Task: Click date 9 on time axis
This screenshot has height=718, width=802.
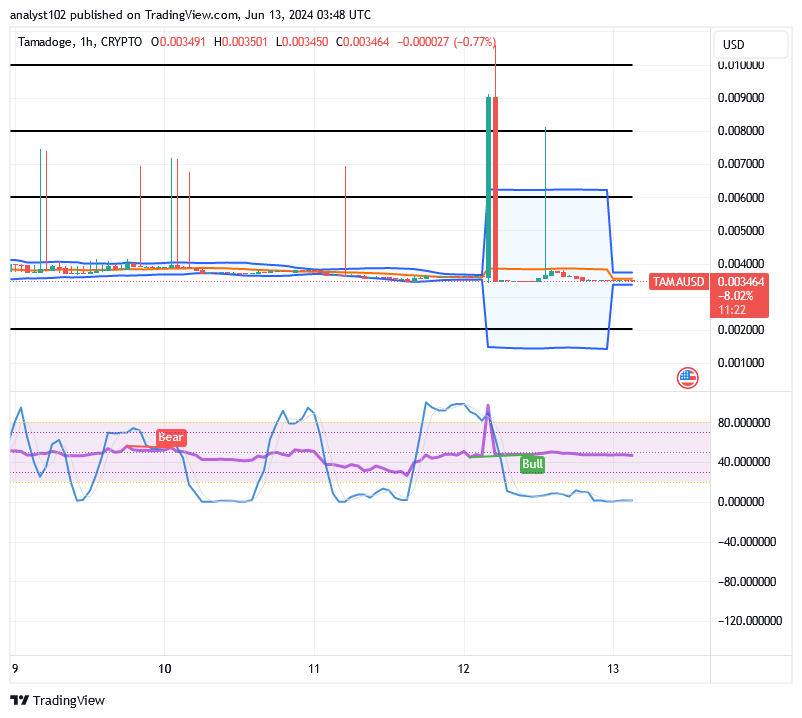Action: [x=15, y=669]
